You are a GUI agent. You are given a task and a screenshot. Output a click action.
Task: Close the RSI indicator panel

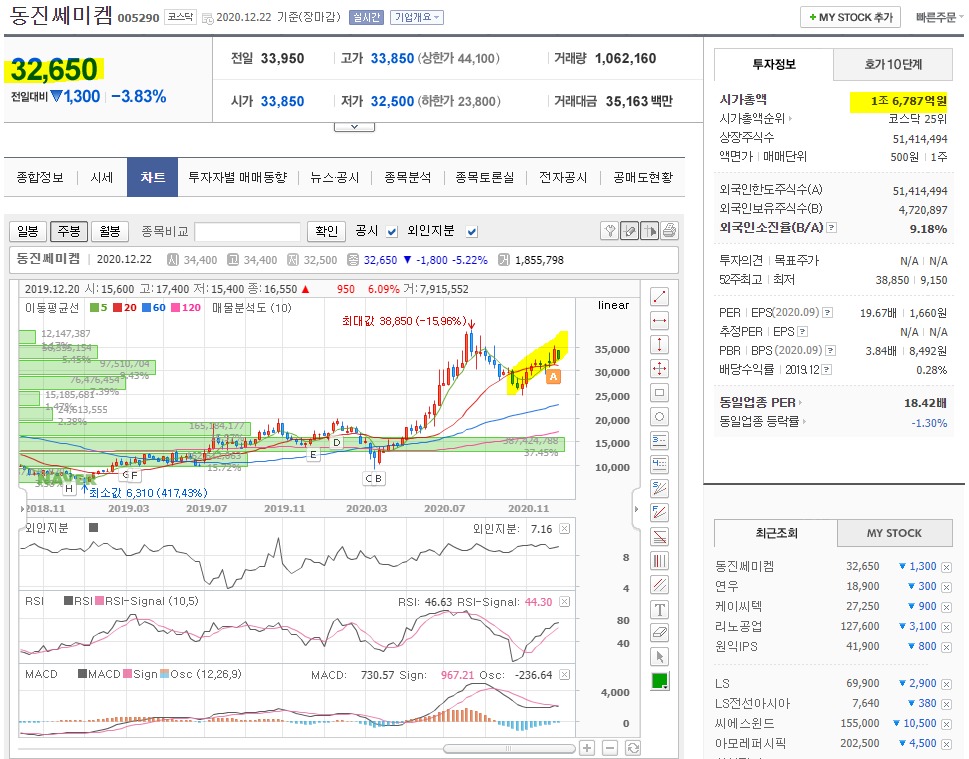coord(564,601)
